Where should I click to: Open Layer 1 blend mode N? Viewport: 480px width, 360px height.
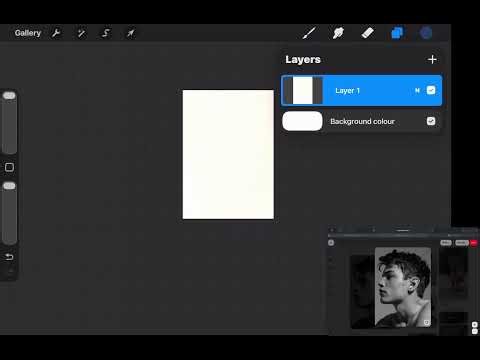[x=417, y=90]
